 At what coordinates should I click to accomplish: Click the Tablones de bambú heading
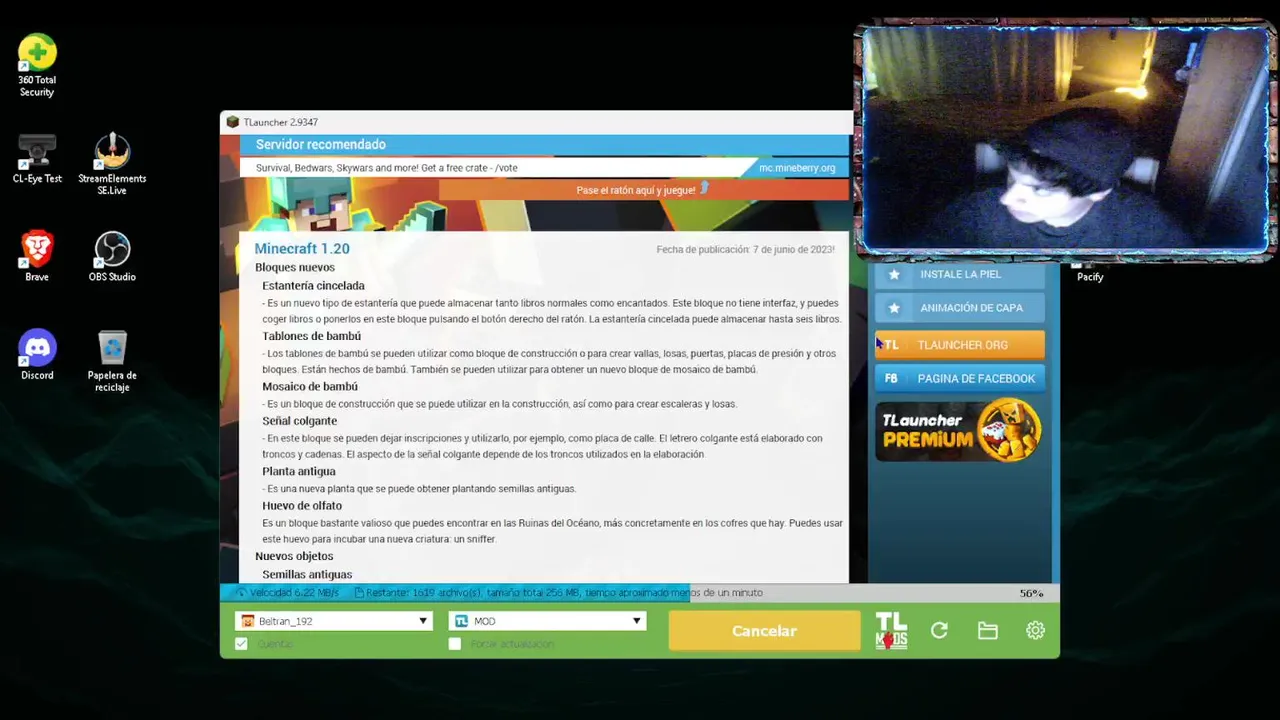(x=312, y=336)
